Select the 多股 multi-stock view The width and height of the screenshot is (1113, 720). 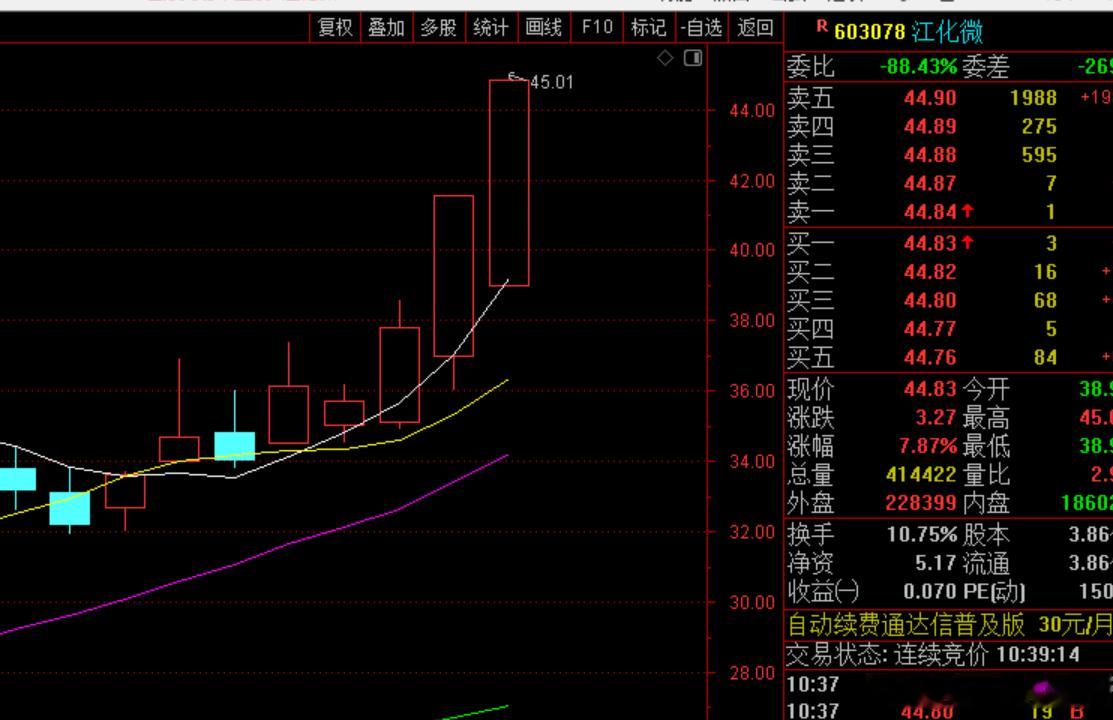click(x=439, y=28)
